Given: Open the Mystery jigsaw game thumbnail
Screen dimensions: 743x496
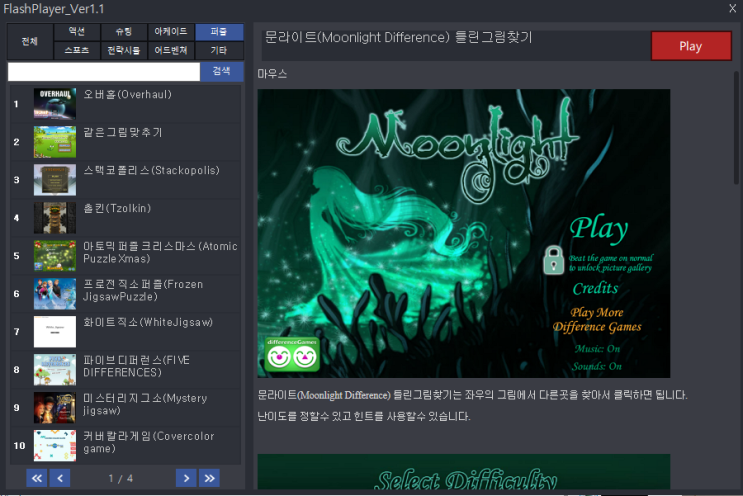Looking at the screenshot, I should point(55,407).
